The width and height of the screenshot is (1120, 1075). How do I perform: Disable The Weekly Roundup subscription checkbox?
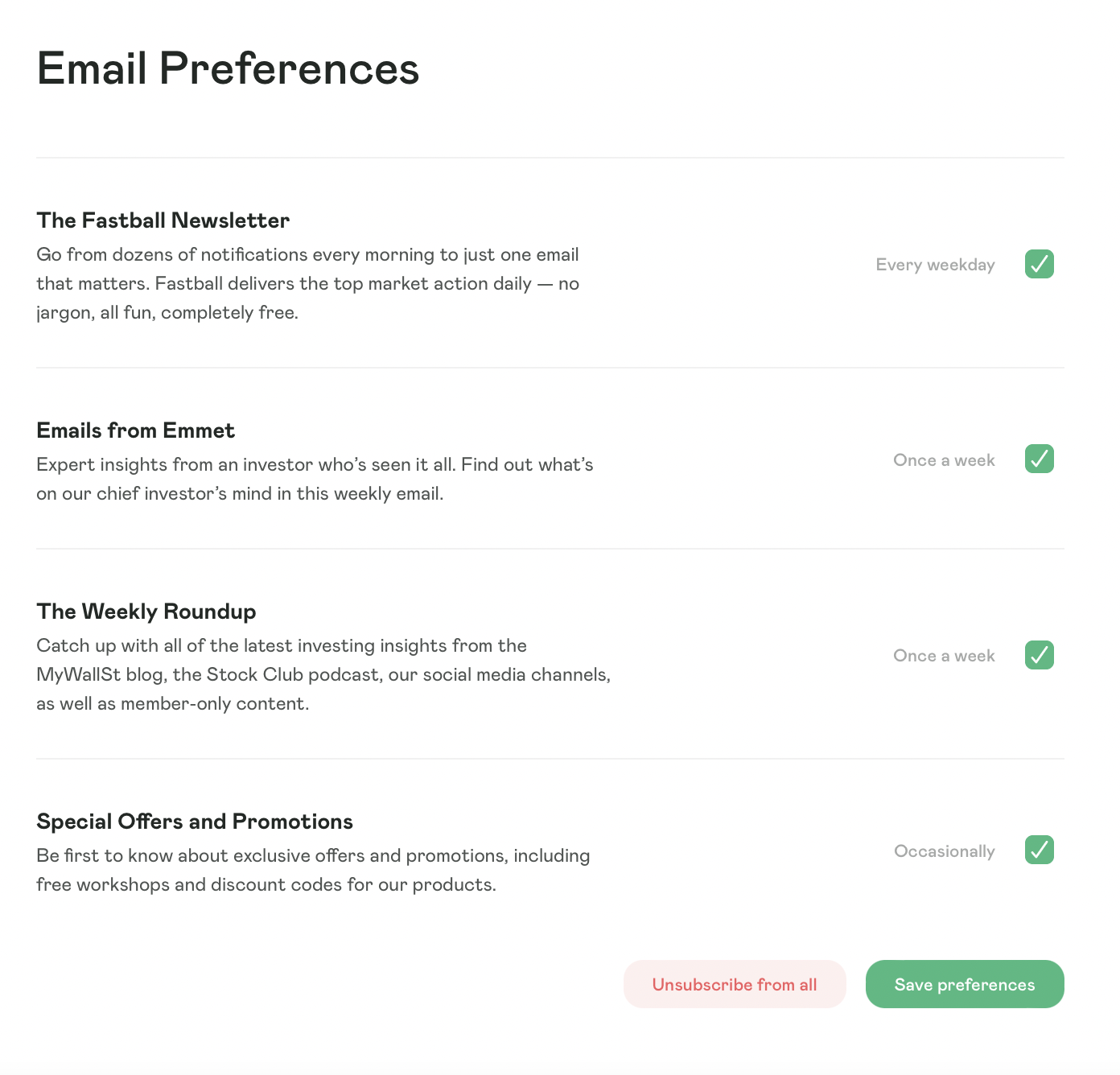(x=1039, y=655)
